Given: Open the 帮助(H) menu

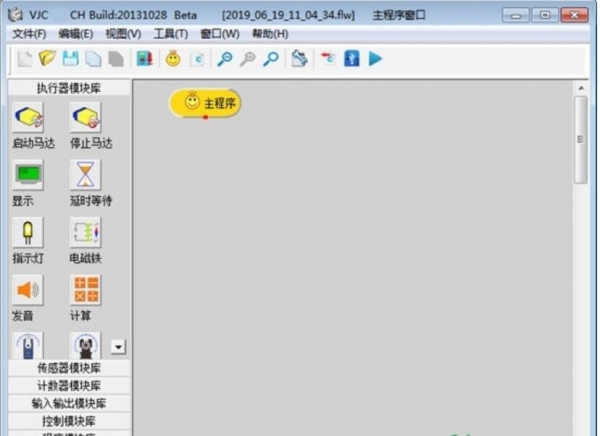Looking at the screenshot, I should point(270,34).
